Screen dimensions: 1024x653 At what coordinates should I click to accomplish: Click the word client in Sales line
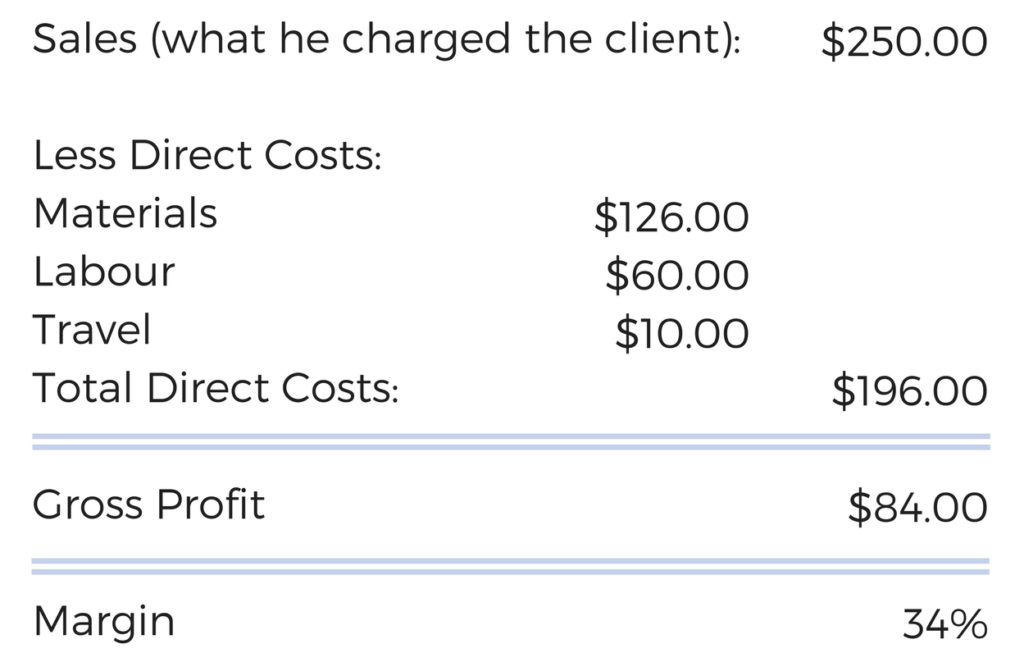pyautogui.click(x=667, y=39)
